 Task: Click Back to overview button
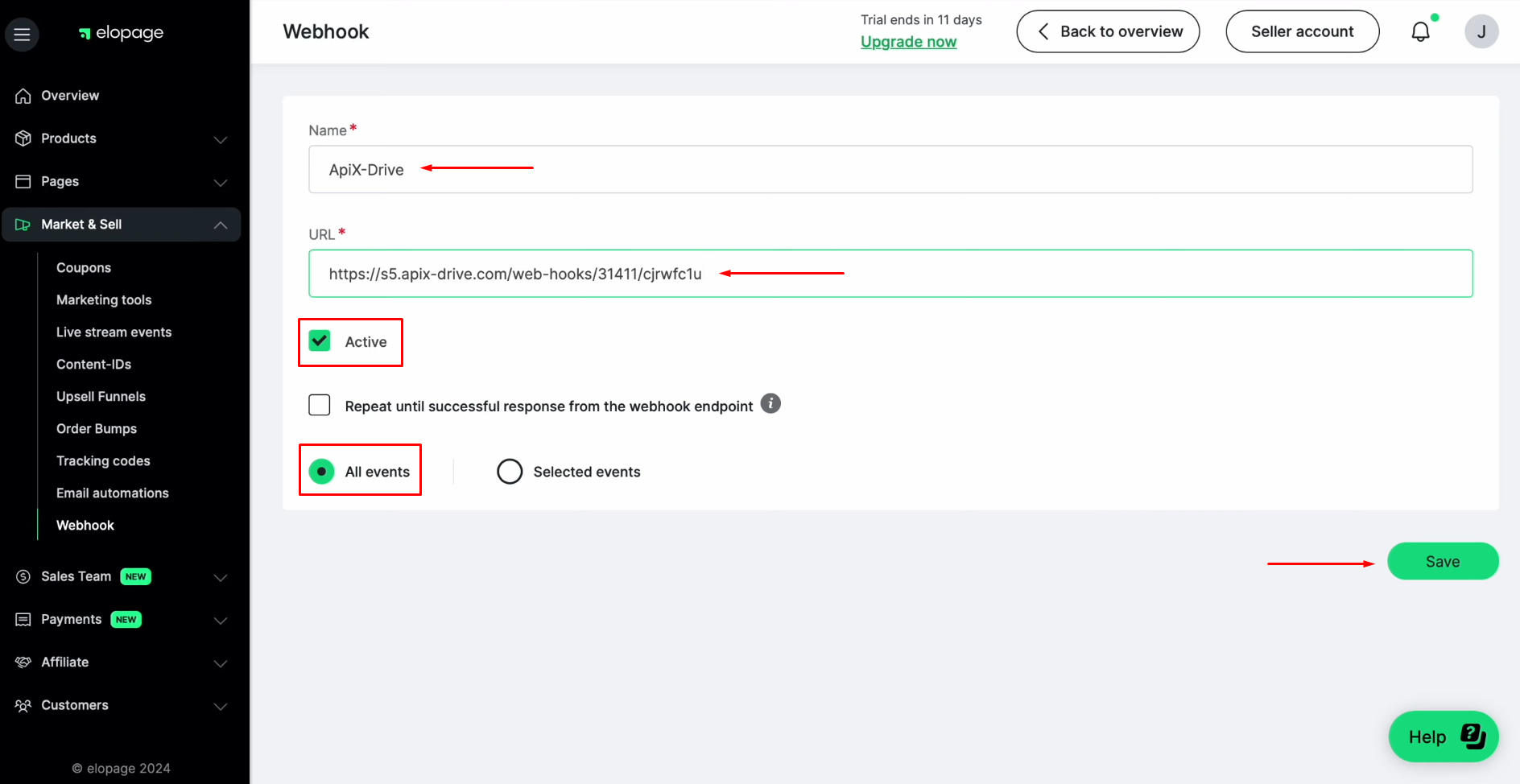point(1108,31)
